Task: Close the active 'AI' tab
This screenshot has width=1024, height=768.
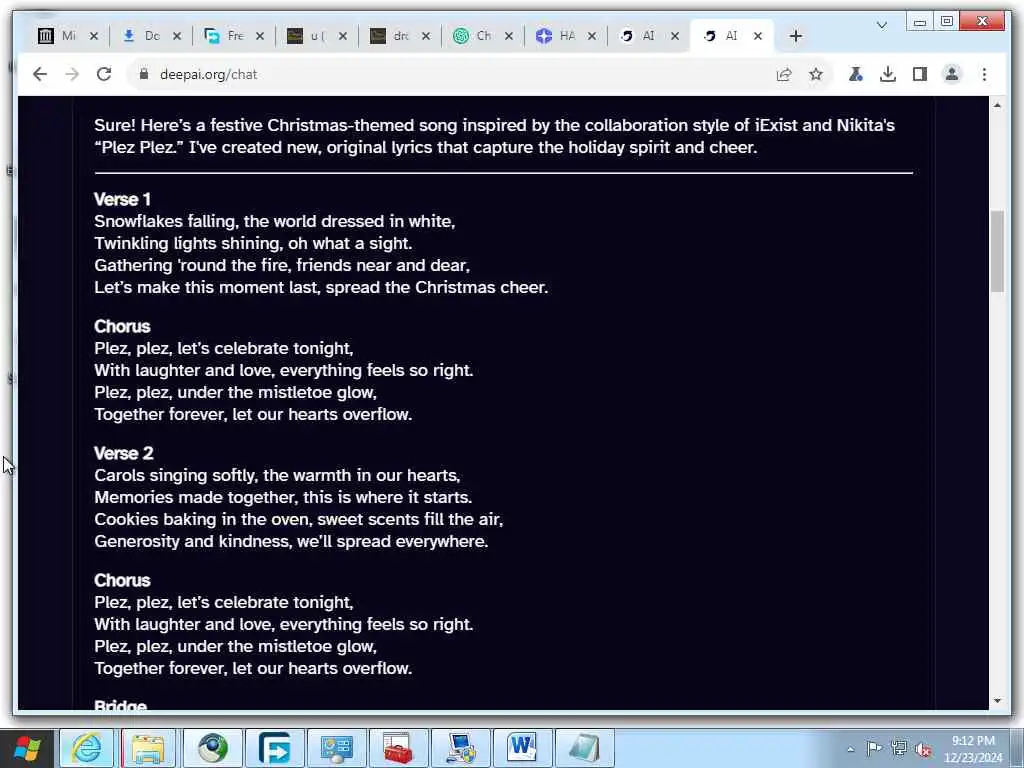Action: point(758,36)
